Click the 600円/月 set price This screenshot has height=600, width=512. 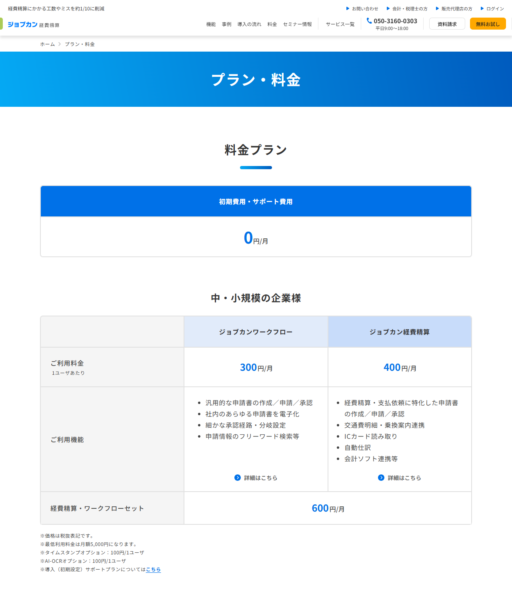[328, 508]
